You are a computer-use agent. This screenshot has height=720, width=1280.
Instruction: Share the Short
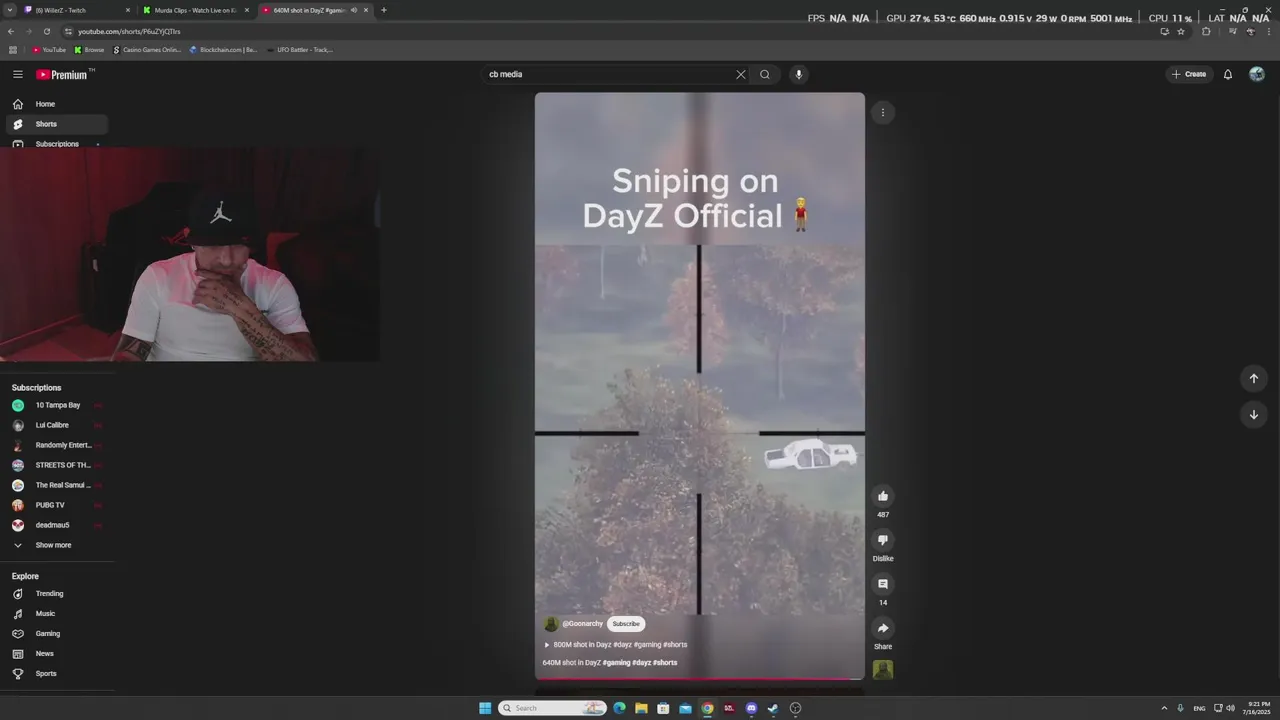883,628
